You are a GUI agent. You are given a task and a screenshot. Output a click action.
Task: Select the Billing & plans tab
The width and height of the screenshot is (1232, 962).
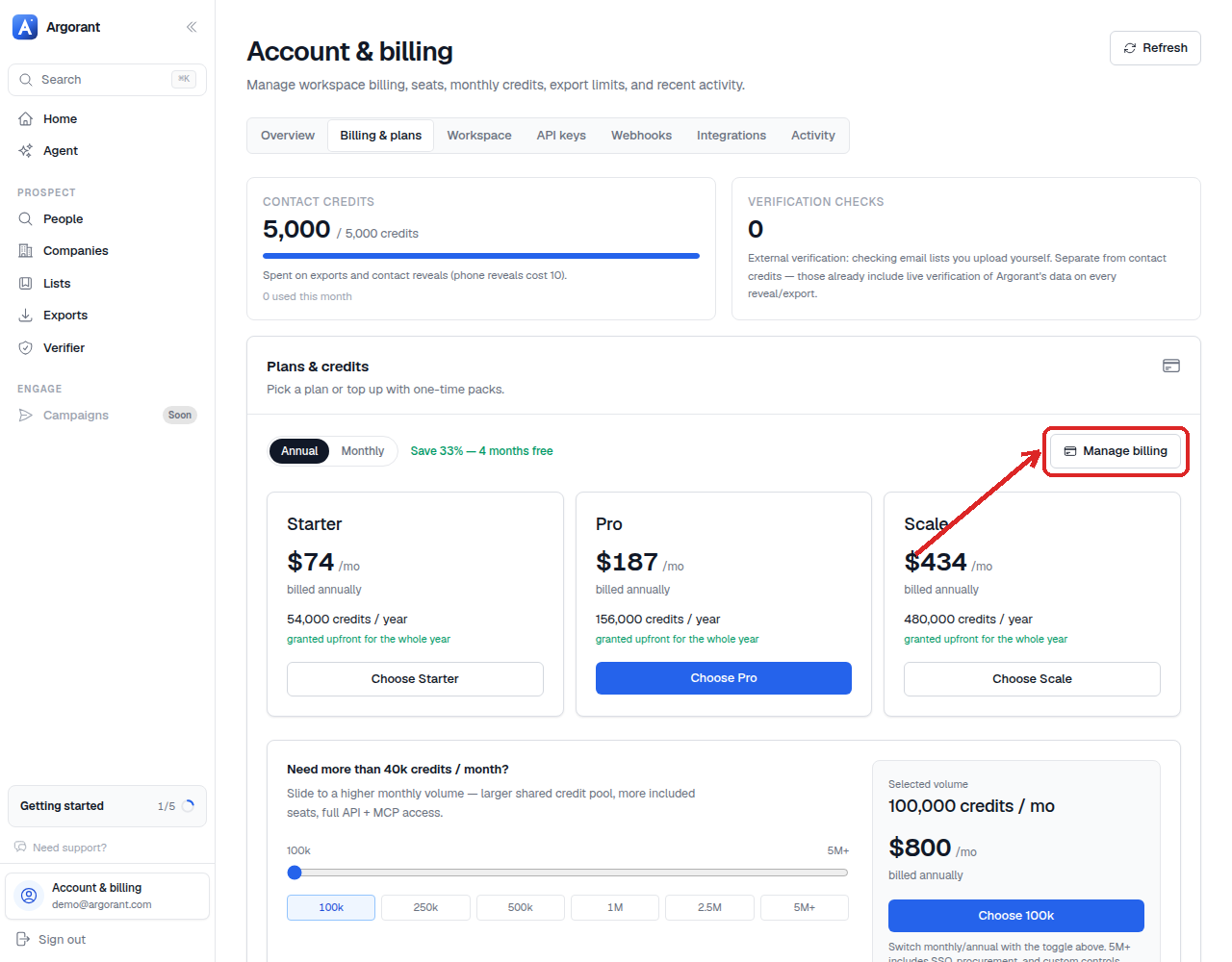[381, 136]
